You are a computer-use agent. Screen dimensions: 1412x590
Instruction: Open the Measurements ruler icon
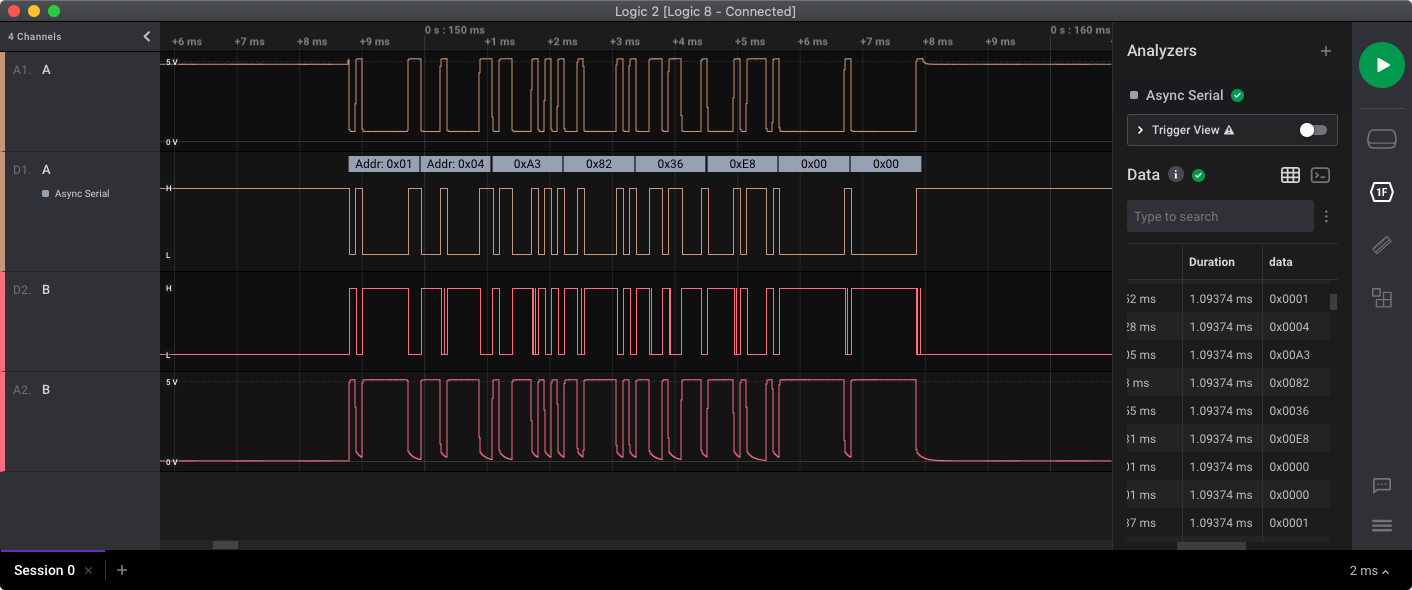[x=1381, y=244]
